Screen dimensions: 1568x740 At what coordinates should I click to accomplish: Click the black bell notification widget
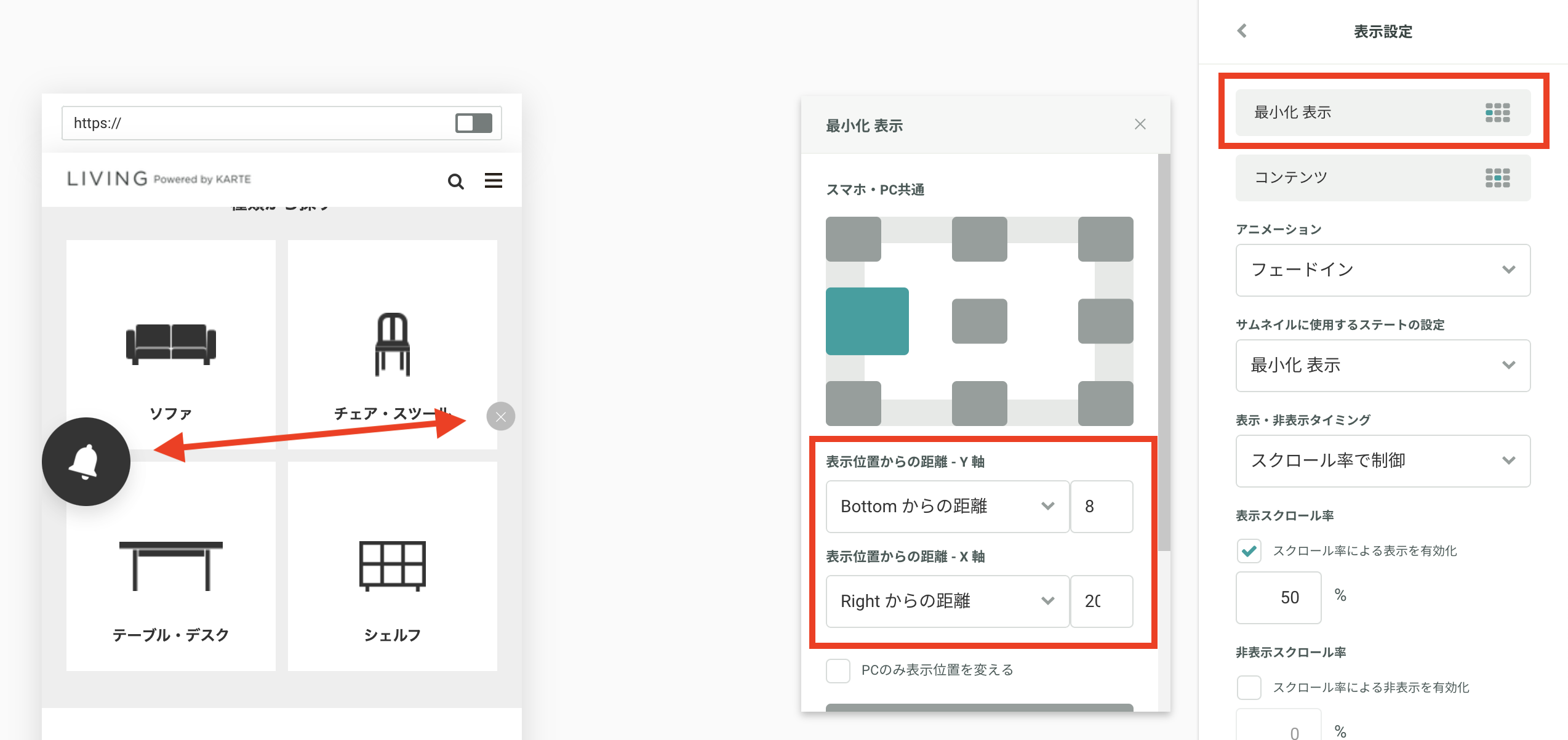coord(86,462)
